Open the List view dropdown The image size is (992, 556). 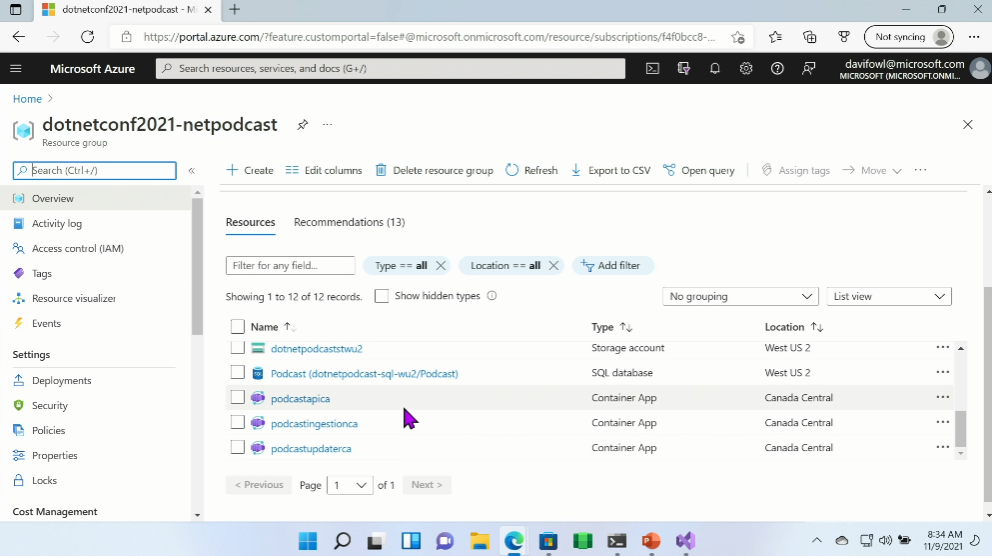(x=888, y=297)
